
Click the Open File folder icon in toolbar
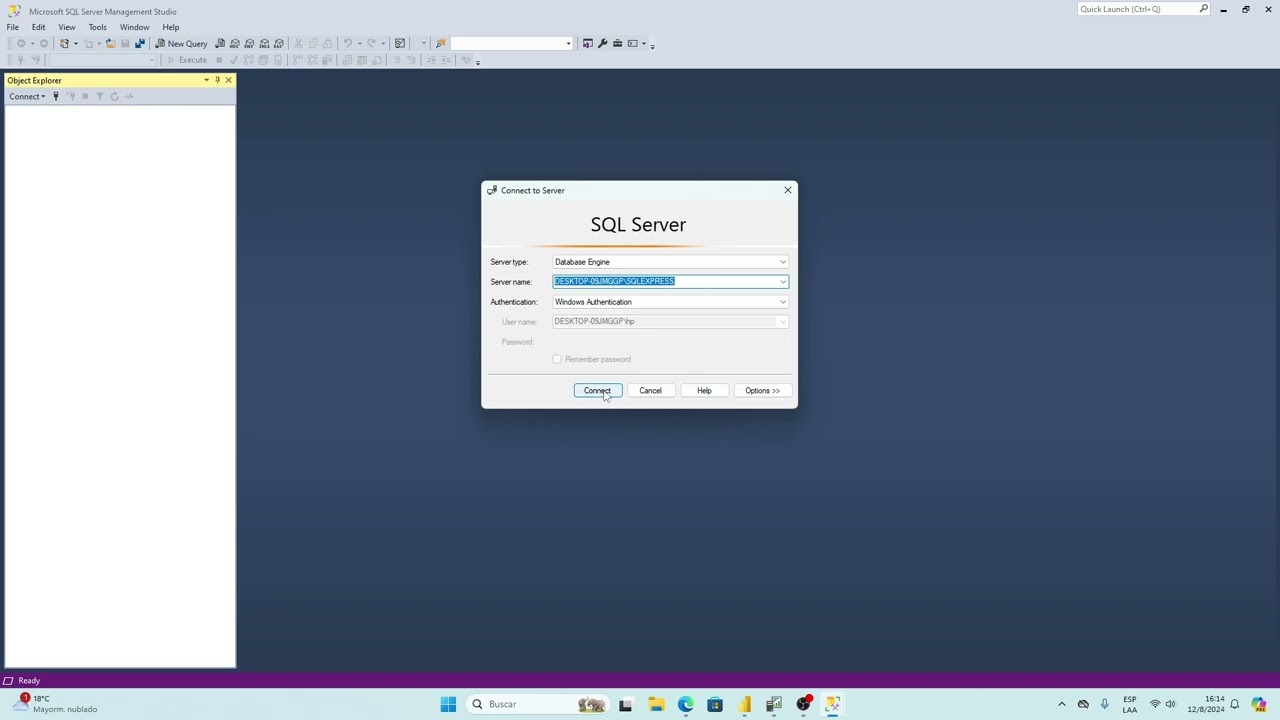pos(110,44)
